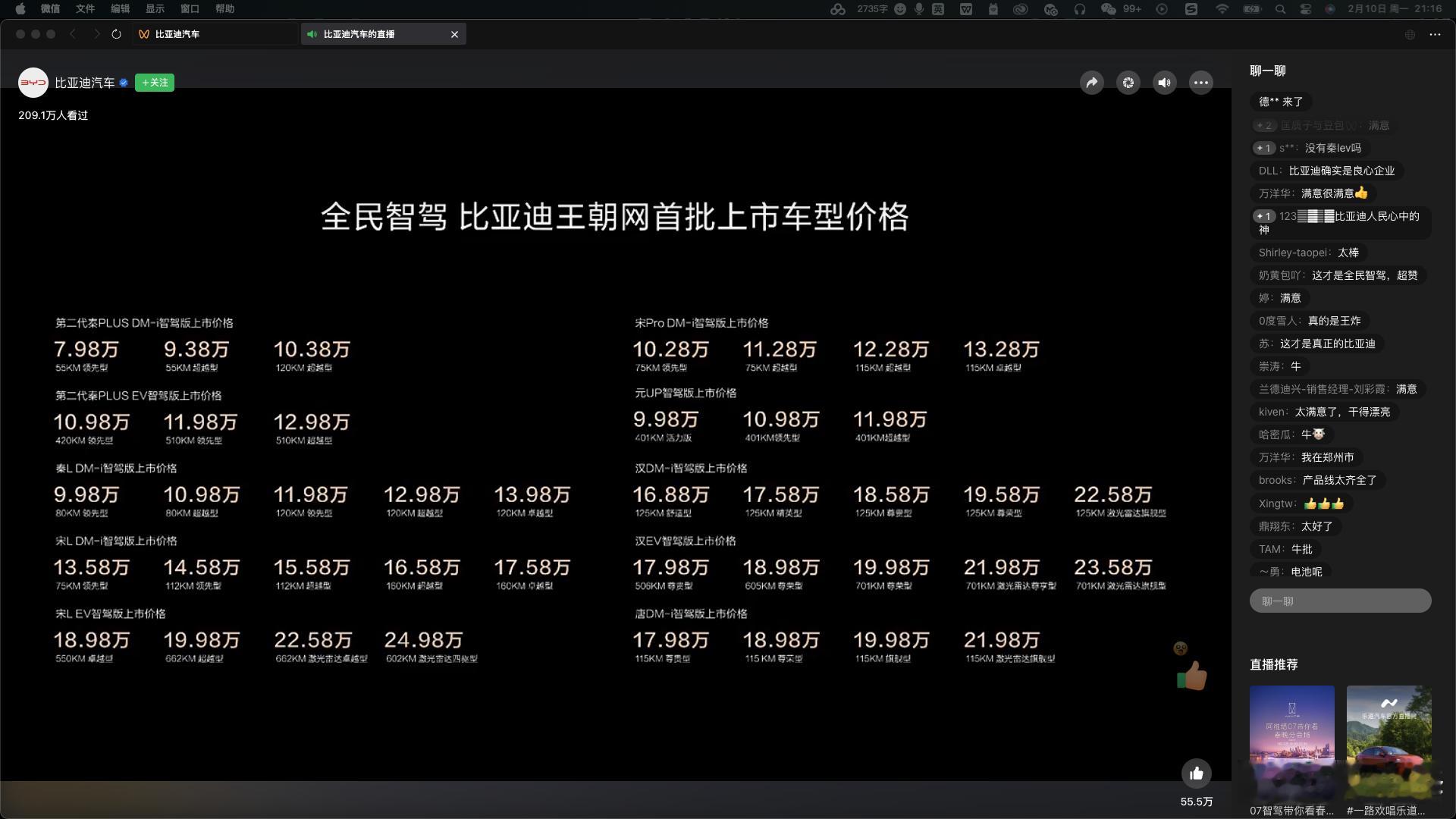Screen dimensions: 1456x819
Task: Select comment 太满意了，干得漂亮
Action: (1324, 412)
